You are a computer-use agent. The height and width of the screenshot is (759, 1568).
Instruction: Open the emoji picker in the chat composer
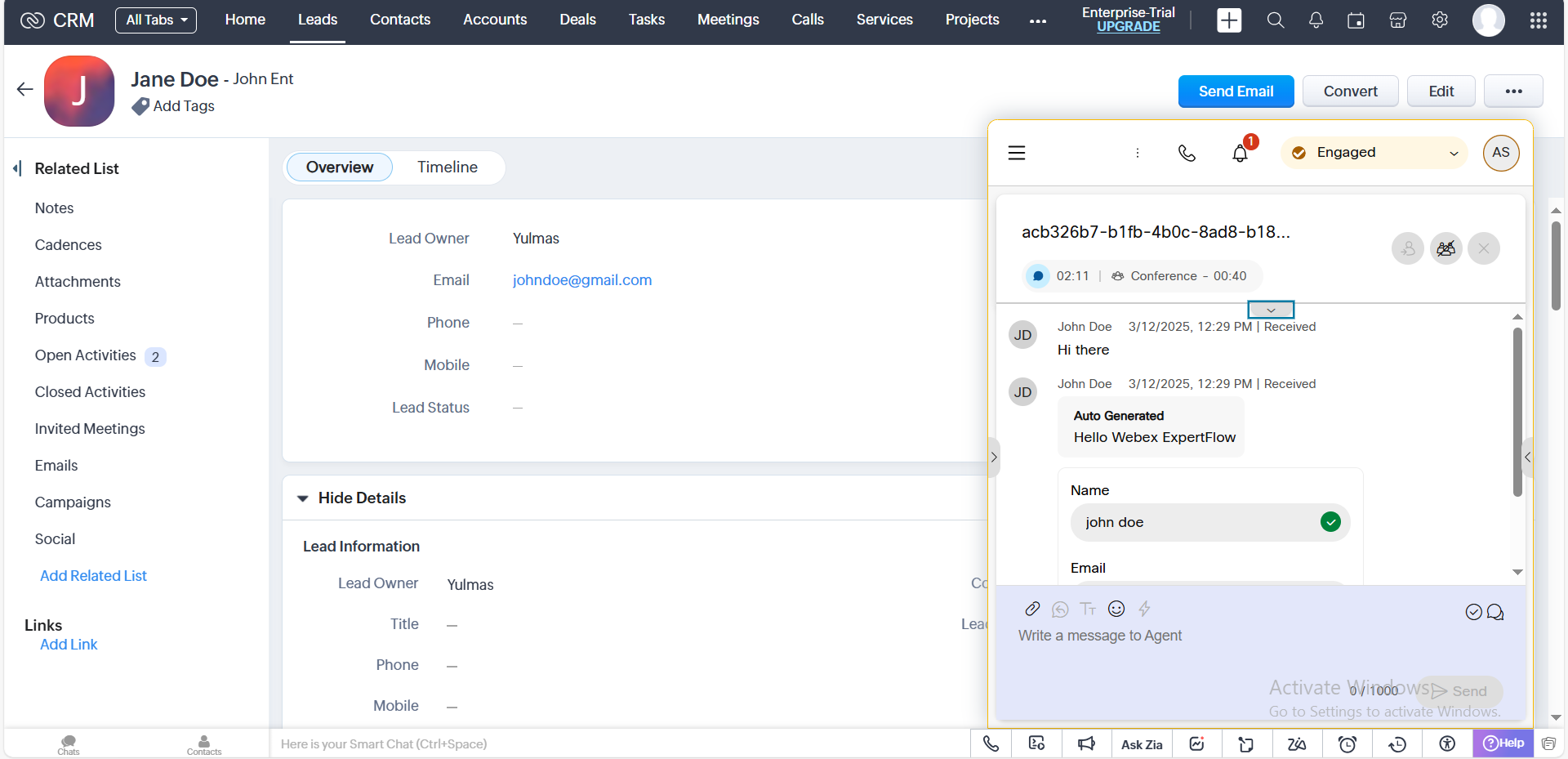pyautogui.click(x=1116, y=609)
